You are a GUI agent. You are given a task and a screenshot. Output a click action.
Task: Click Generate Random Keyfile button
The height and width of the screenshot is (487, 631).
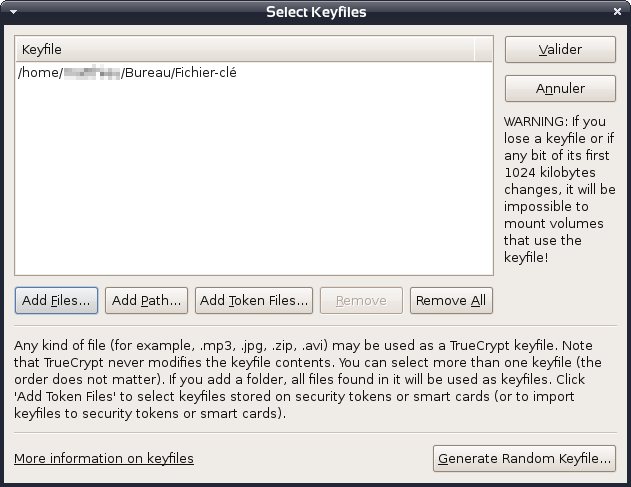(525, 459)
